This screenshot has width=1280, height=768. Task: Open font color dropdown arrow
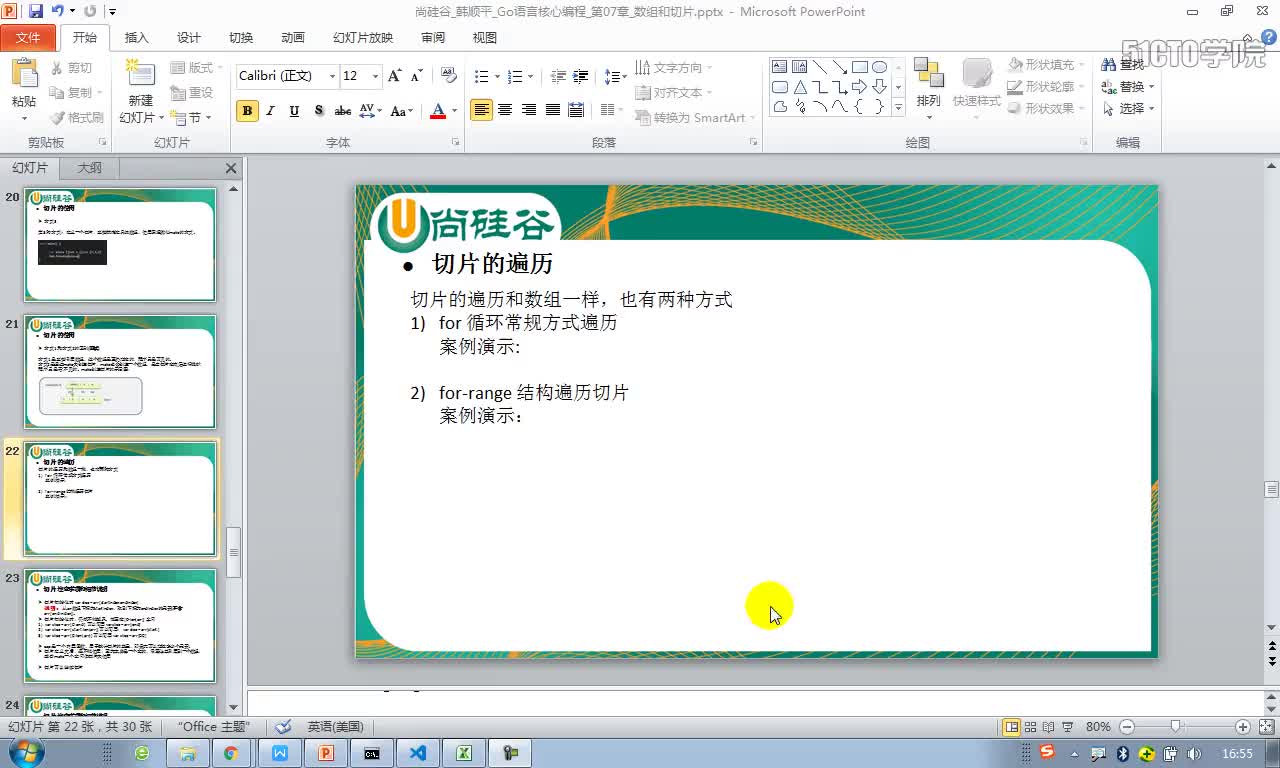[454, 111]
